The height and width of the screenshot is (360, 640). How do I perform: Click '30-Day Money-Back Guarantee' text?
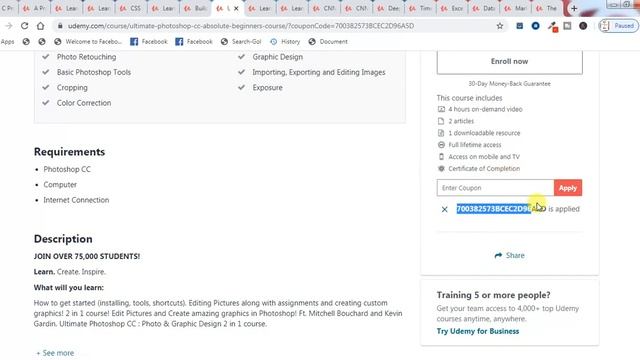click(x=509, y=84)
